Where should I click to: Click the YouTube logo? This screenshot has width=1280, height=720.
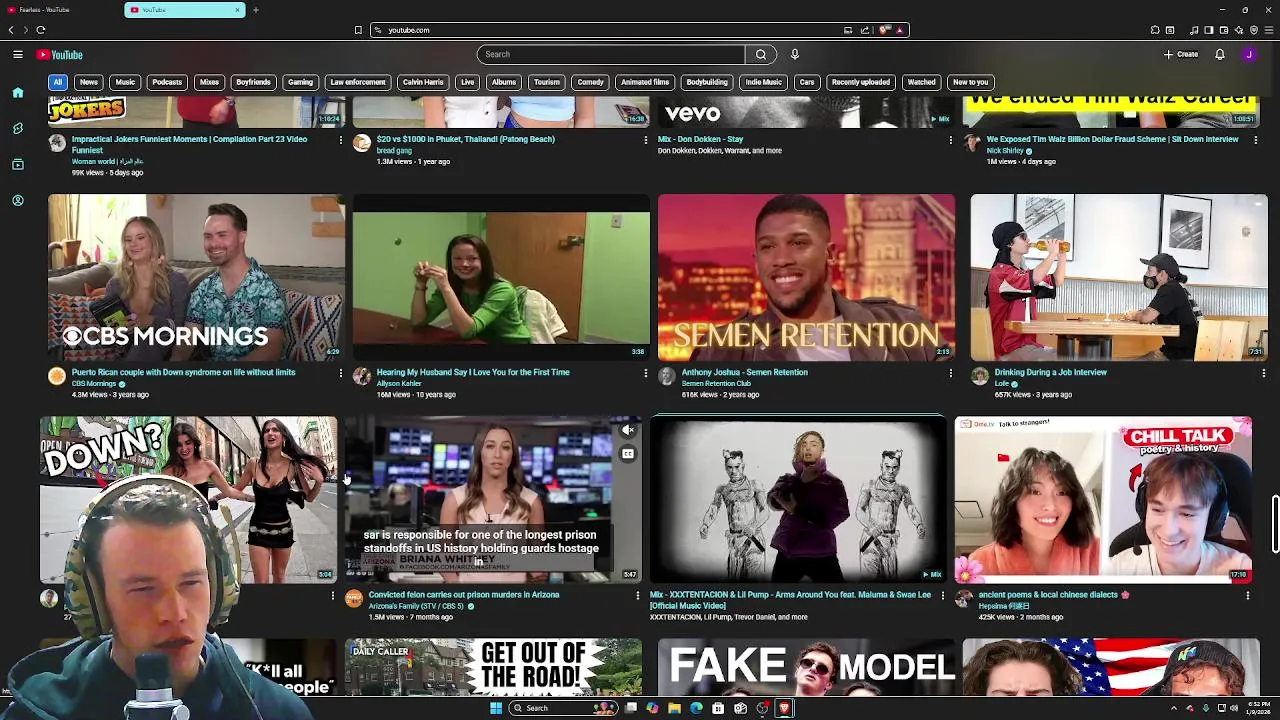[x=60, y=54]
